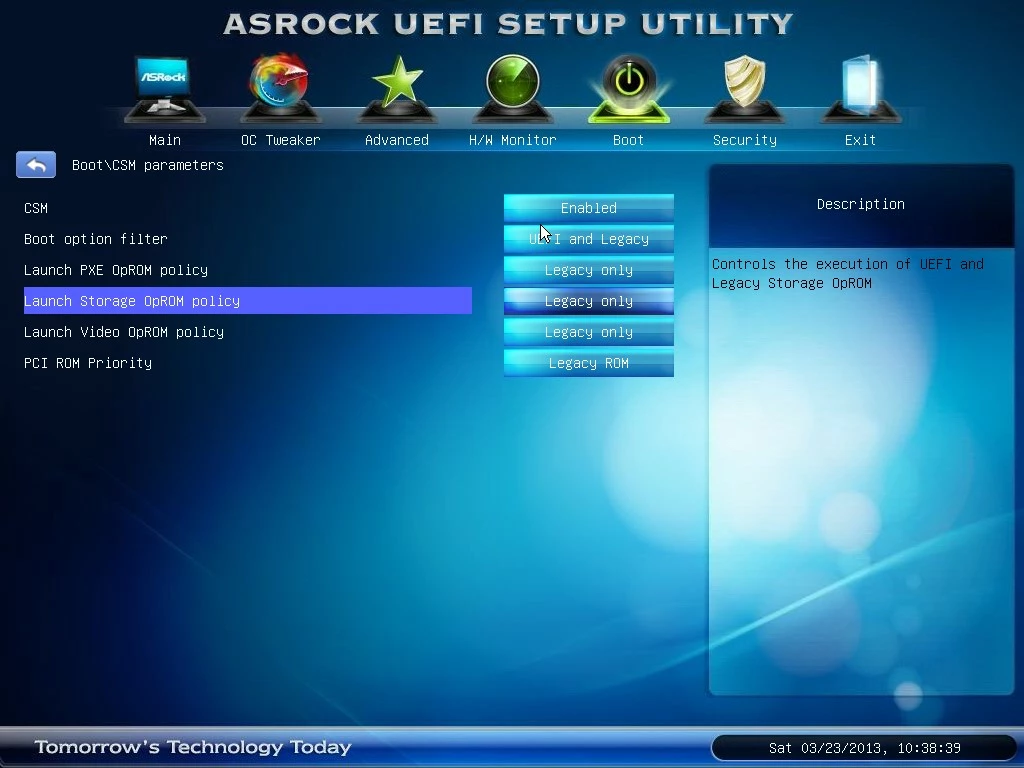The width and height of the screenshot is (1024, 768).
Task: Open the Security shield icon
Action: click(x=744, y=88)
